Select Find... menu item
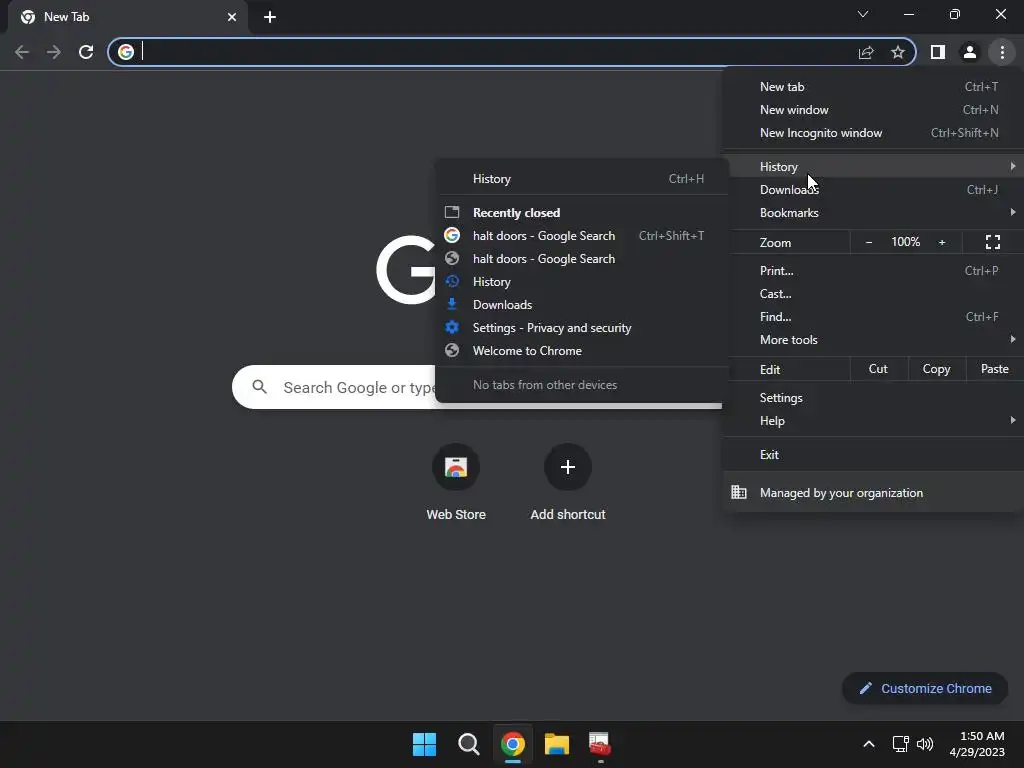1024x768 pixels. click(x=873, y=317)
